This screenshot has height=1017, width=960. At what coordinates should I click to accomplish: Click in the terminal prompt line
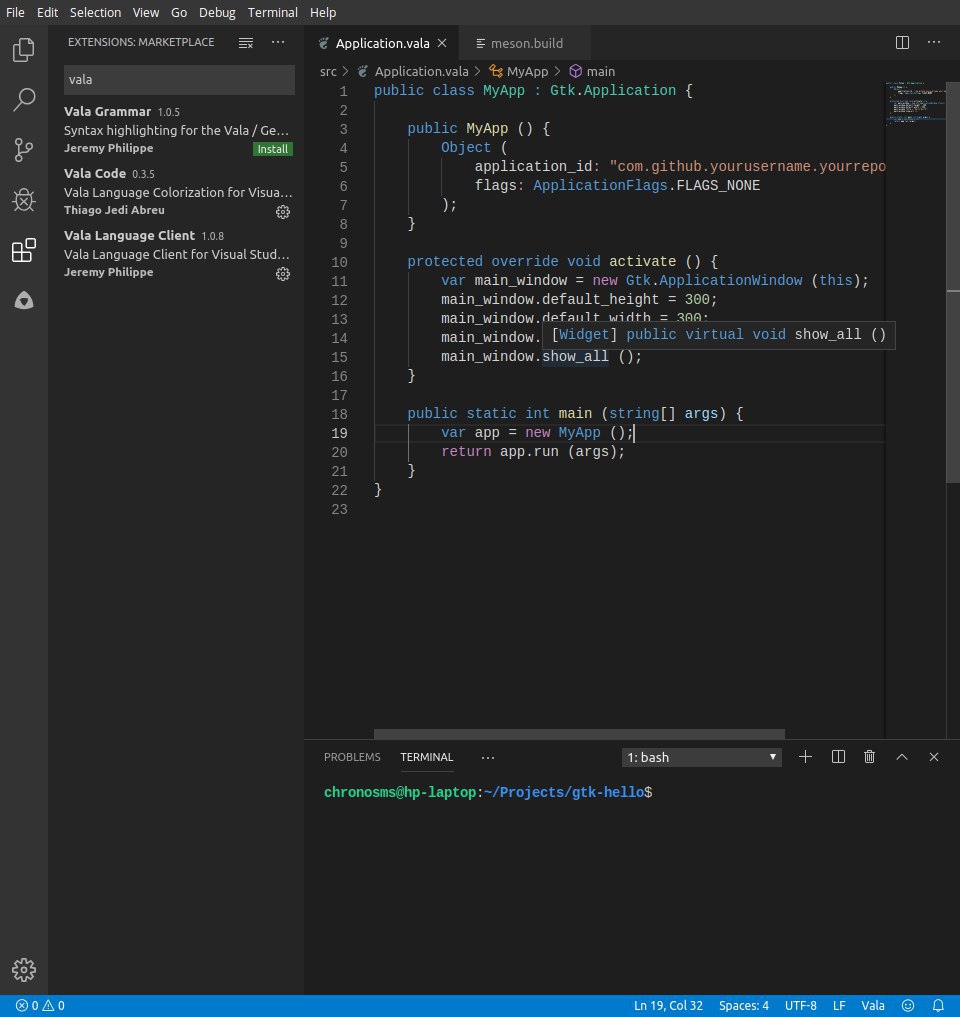(x=488, y=793)
